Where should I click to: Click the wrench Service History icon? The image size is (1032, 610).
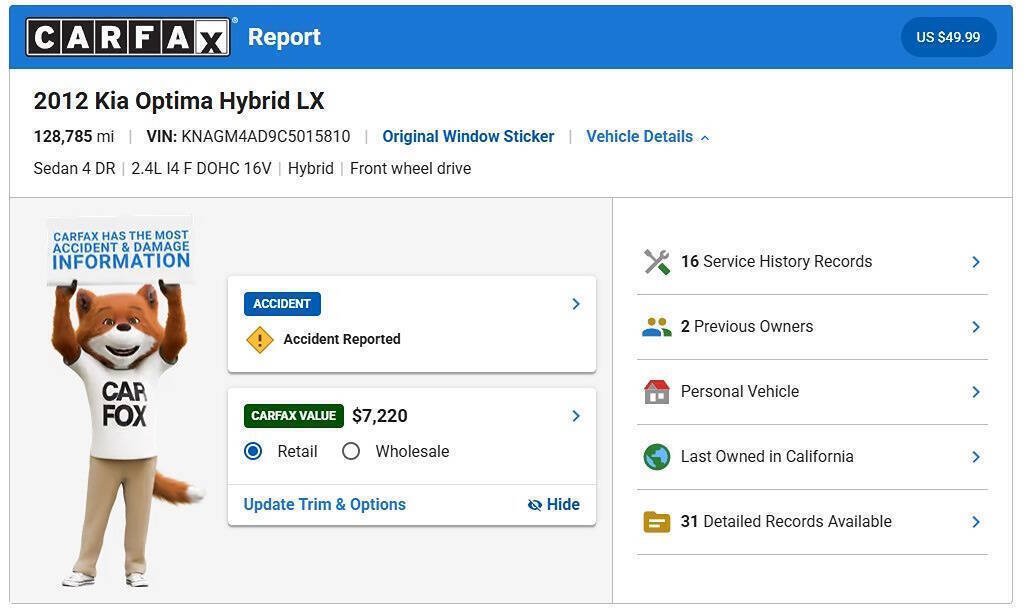tap(656, 262)
